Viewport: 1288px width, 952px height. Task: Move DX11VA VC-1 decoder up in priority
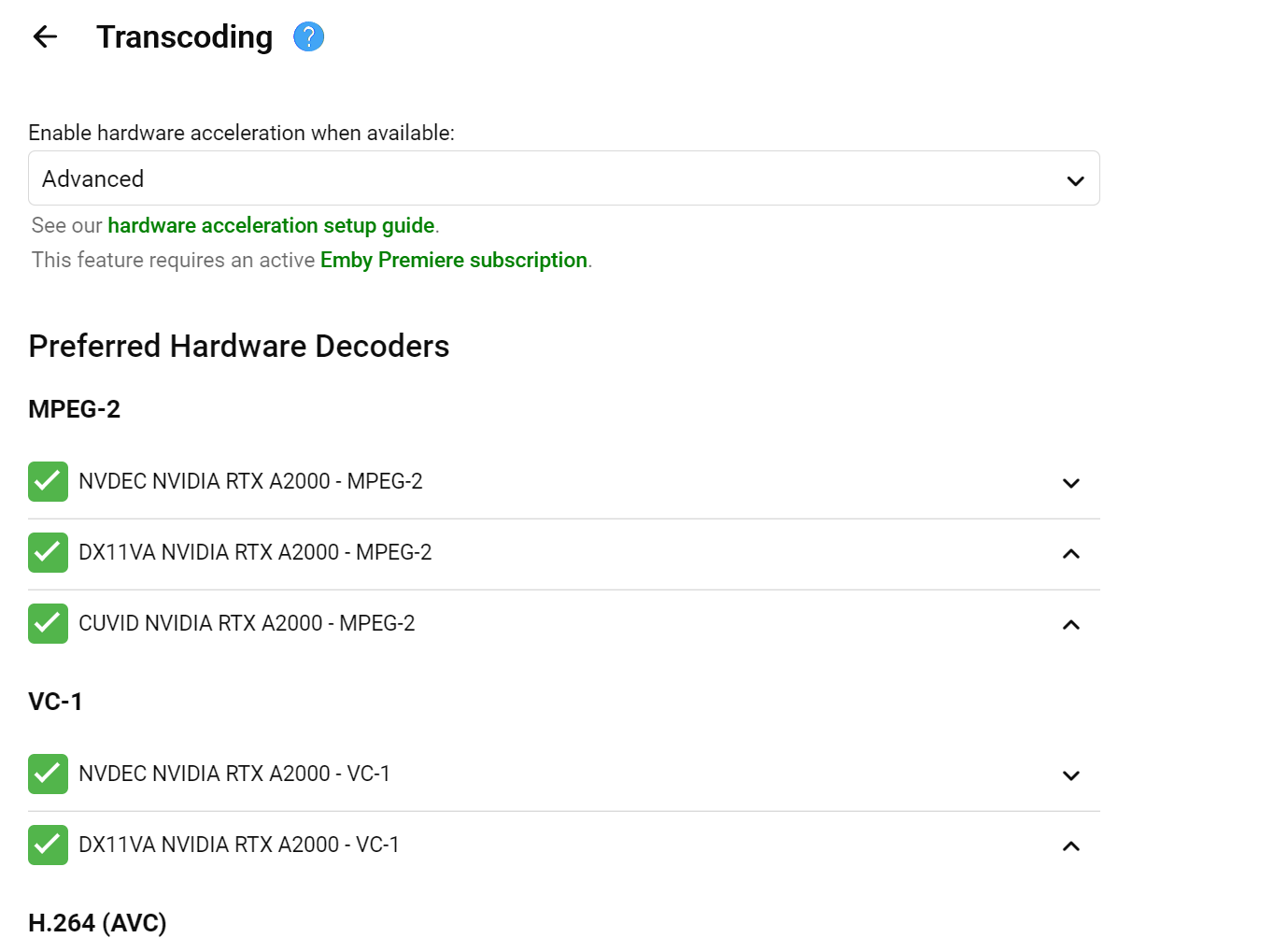click(x=1071, y=846)
